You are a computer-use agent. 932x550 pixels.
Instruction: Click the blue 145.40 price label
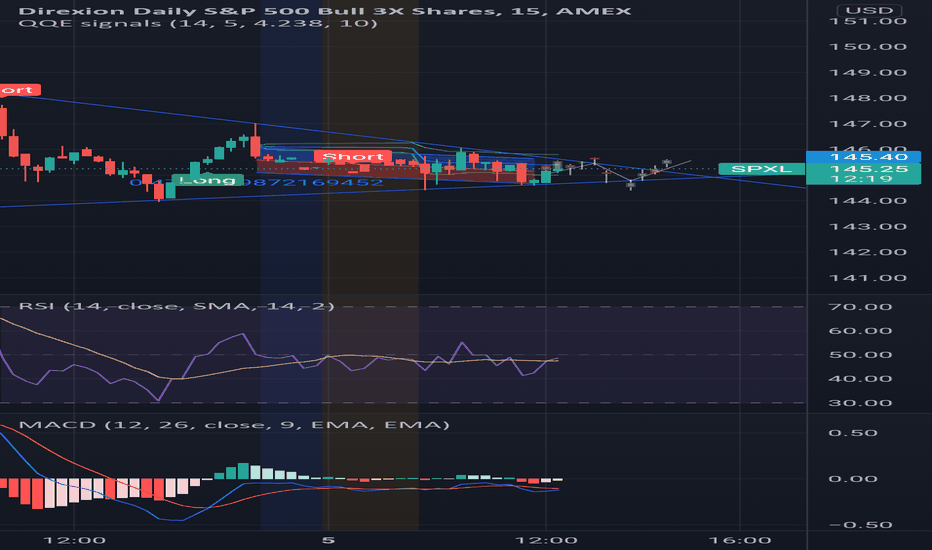tap(863, 157)
